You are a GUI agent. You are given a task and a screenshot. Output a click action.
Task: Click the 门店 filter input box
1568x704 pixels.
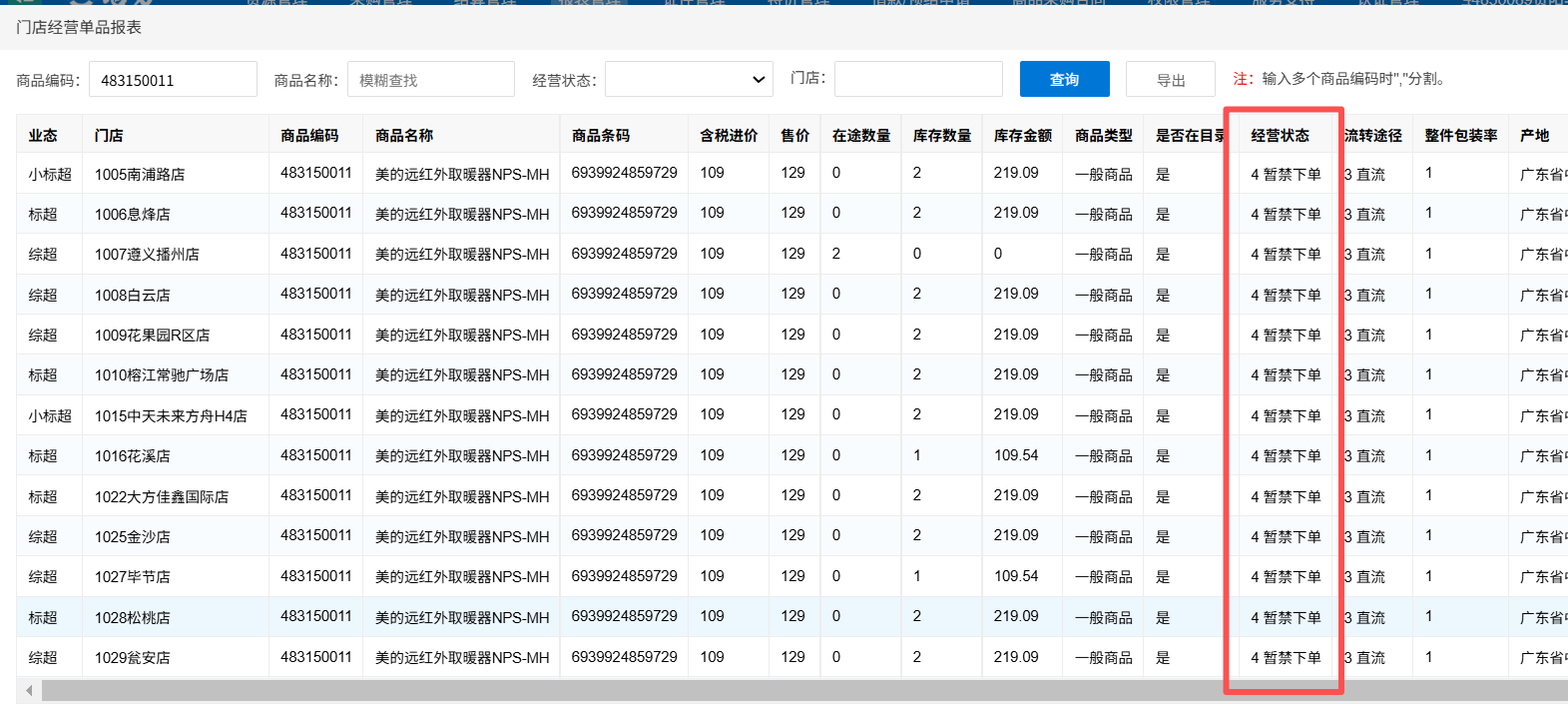(x=917, y=79)
